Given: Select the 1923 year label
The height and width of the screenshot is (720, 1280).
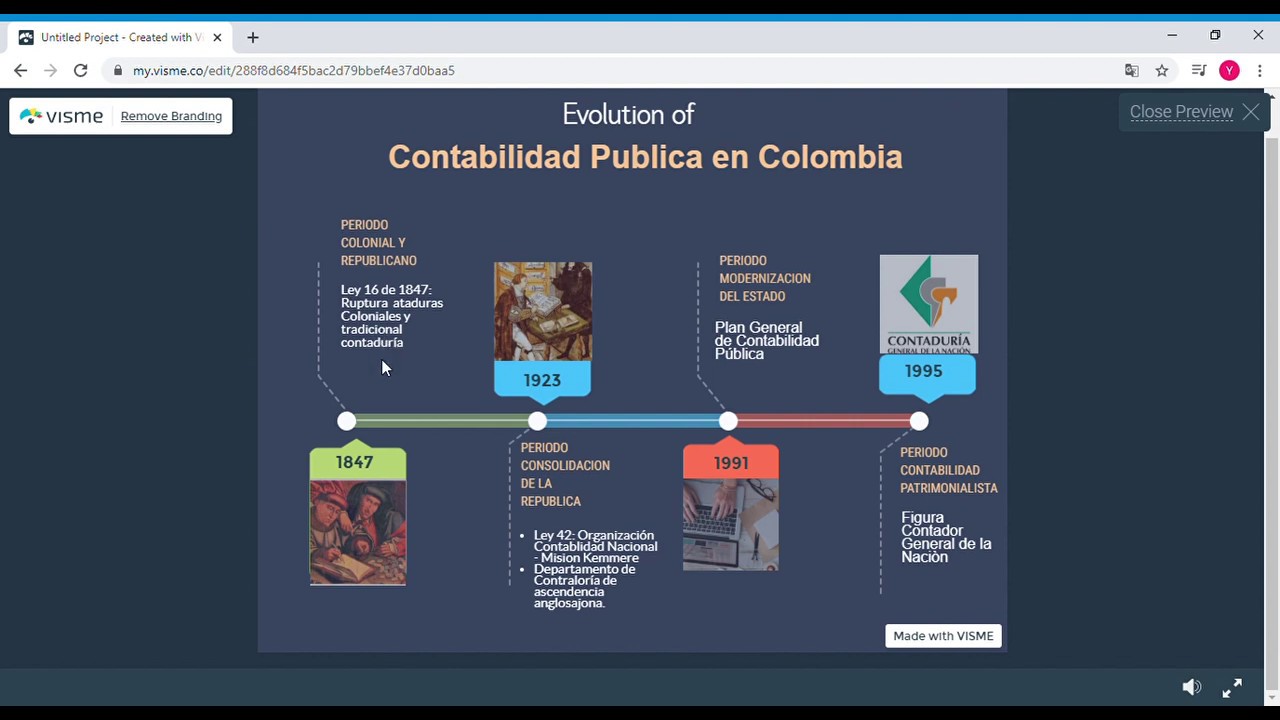Looking at the screenshot, I should (542, 380).
